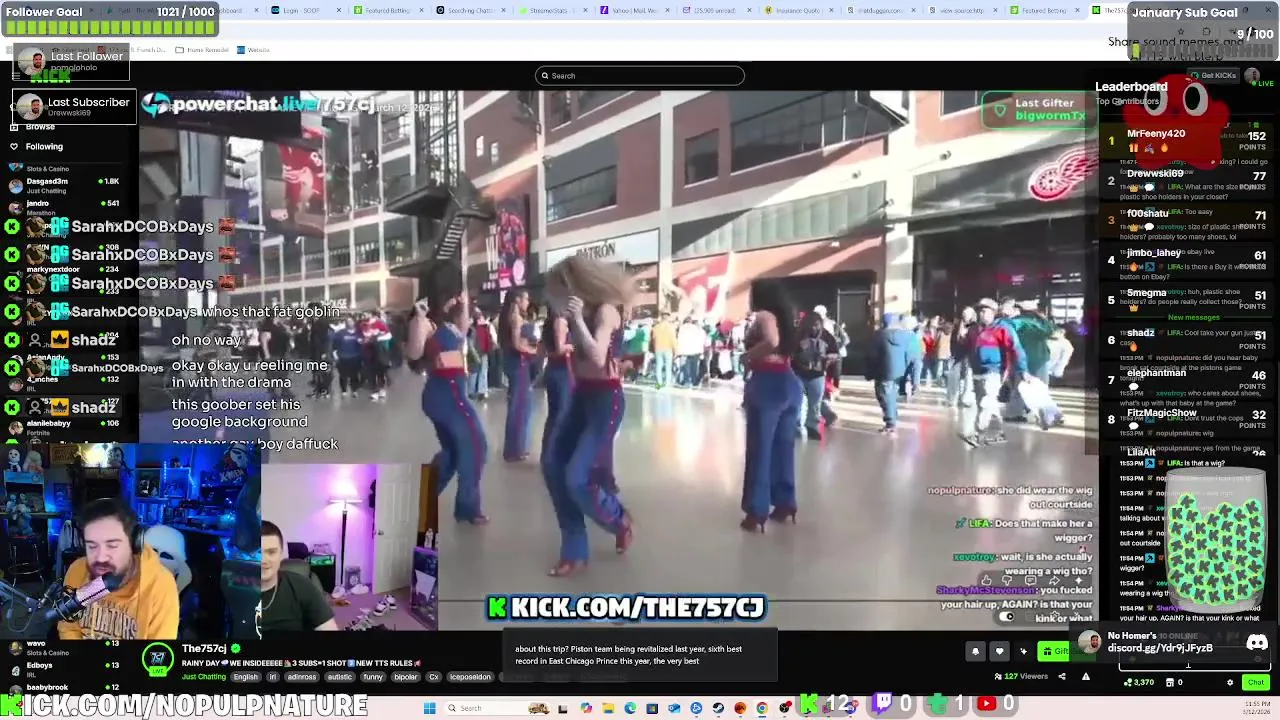This screenshot has height=720, width=1280.
Task: Click the Discord logo icon
Action: pos(1257,643)
